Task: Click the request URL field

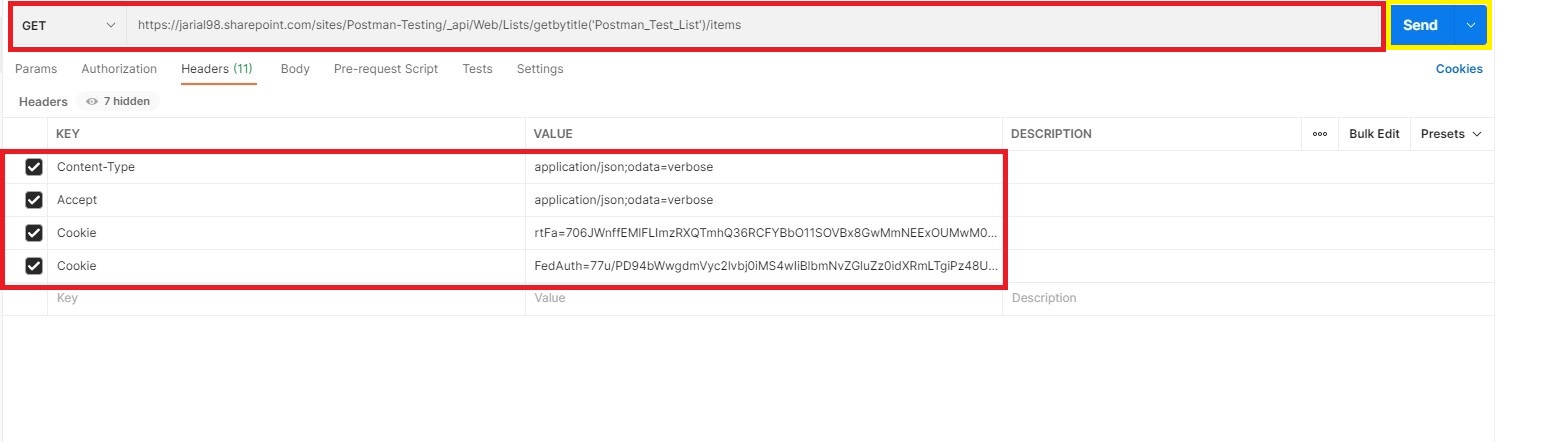Action: pos(754,25)
